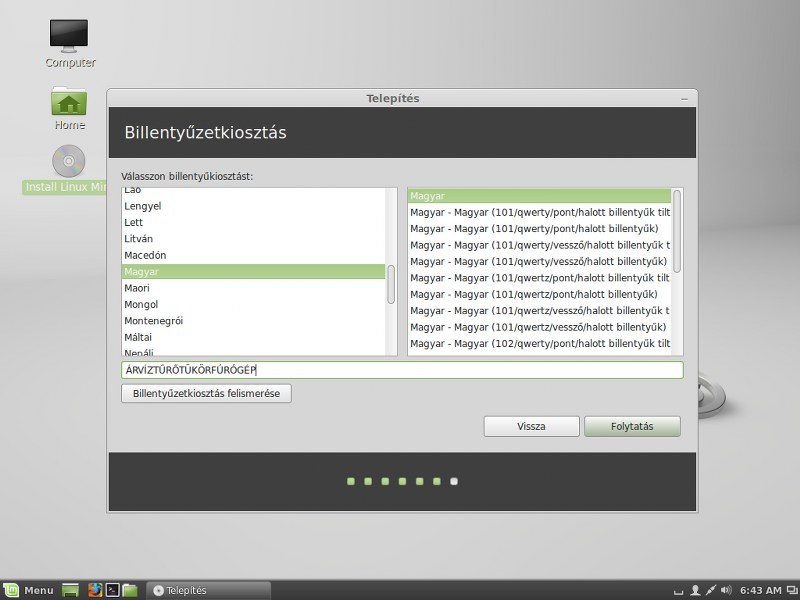The height and width of the screenshot is (600, 800).
Task: Launch the Terminal from the panel
Action: coord(112,590)
